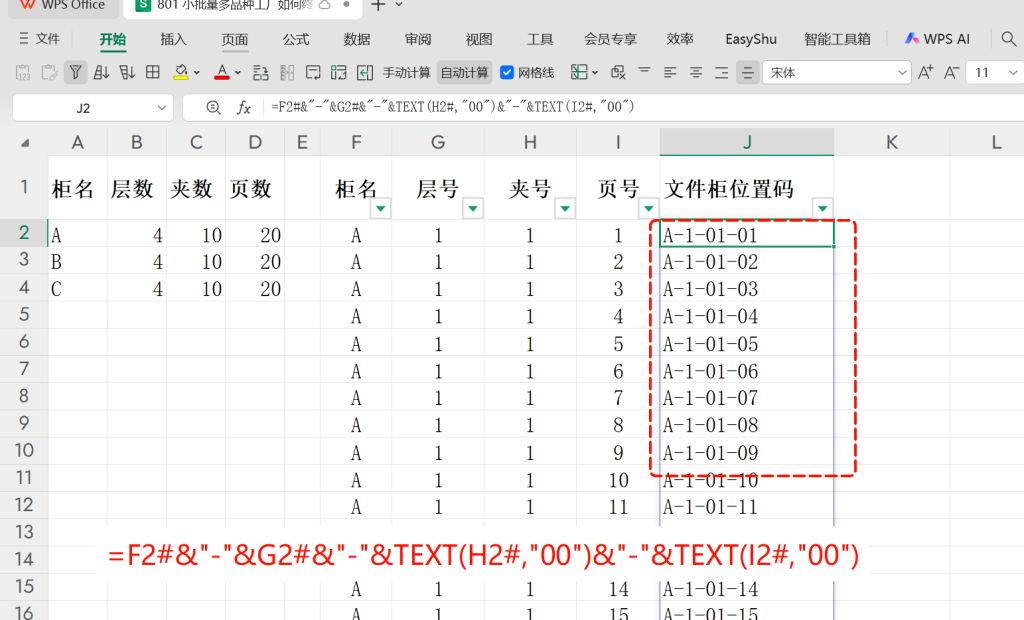Open filter dropdown for 柜名 in column F

tap(380, 208)
